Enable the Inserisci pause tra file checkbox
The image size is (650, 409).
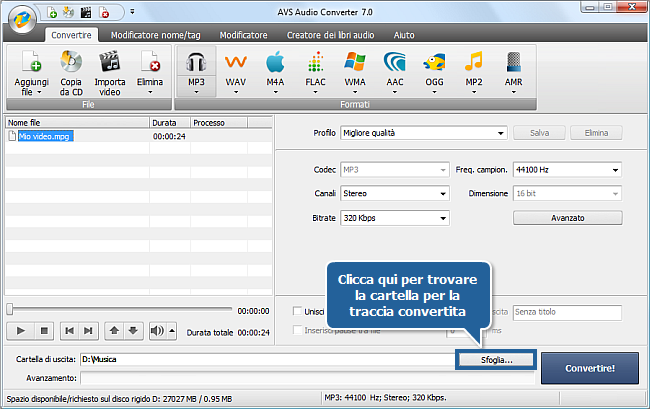click(297, 331)
